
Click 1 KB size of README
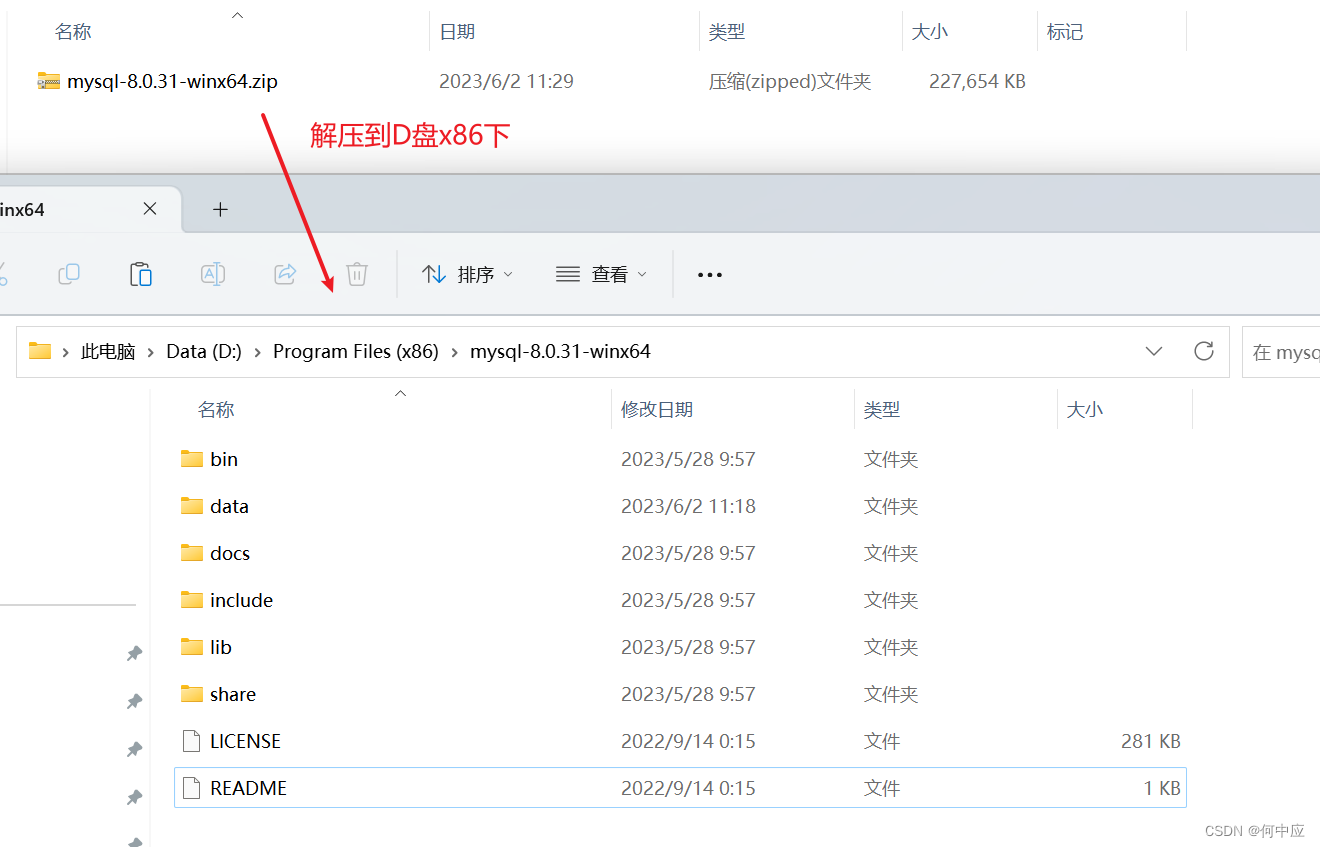[x=1162, y=788]
